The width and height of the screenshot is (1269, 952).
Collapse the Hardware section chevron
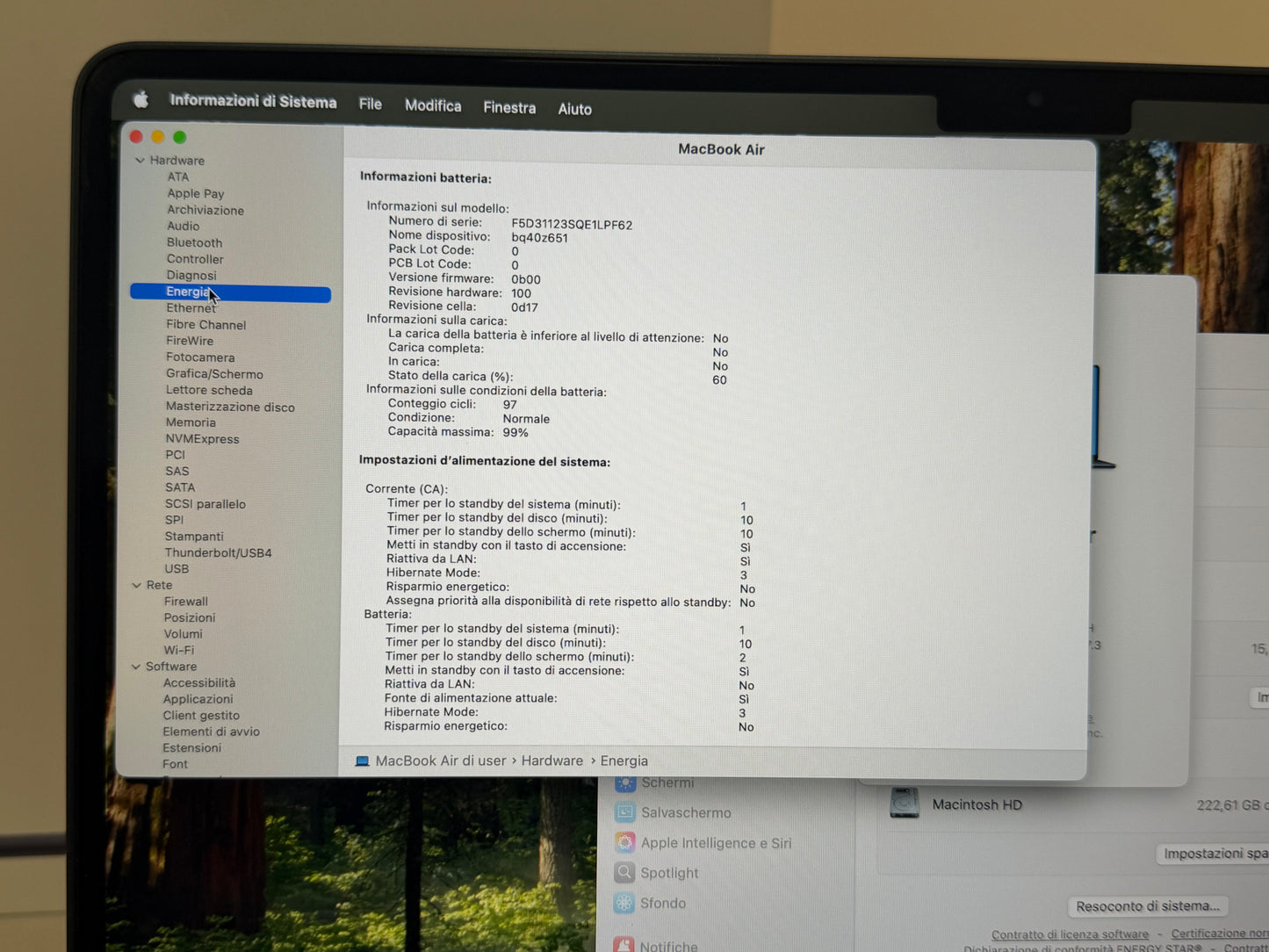140,161
